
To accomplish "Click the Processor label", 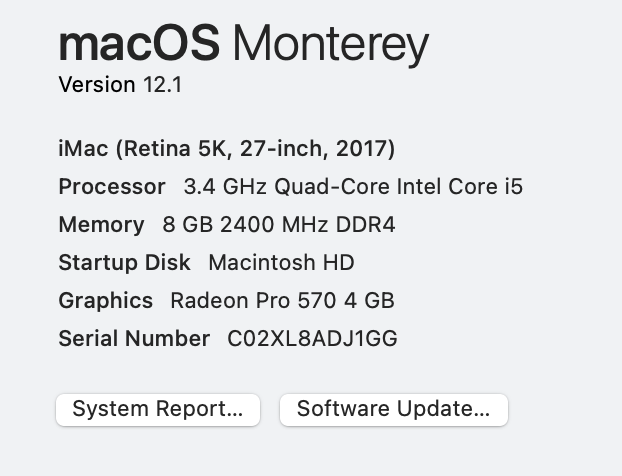I will click(112, 187).
